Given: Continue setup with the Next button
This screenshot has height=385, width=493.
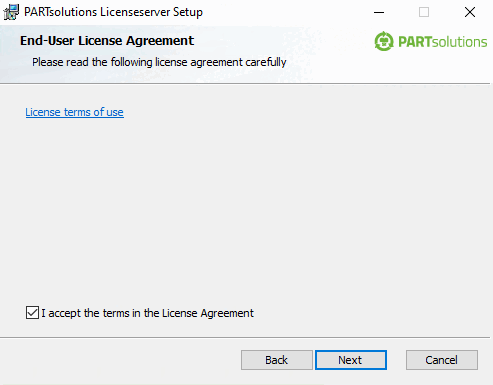Looking at the screenshot, I should 351,360.
